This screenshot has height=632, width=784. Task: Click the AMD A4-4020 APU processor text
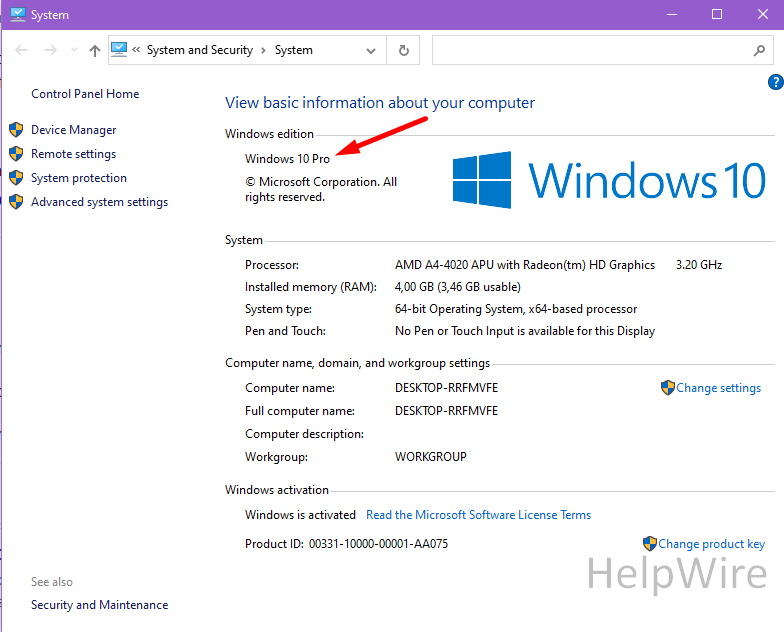point(525,265)
